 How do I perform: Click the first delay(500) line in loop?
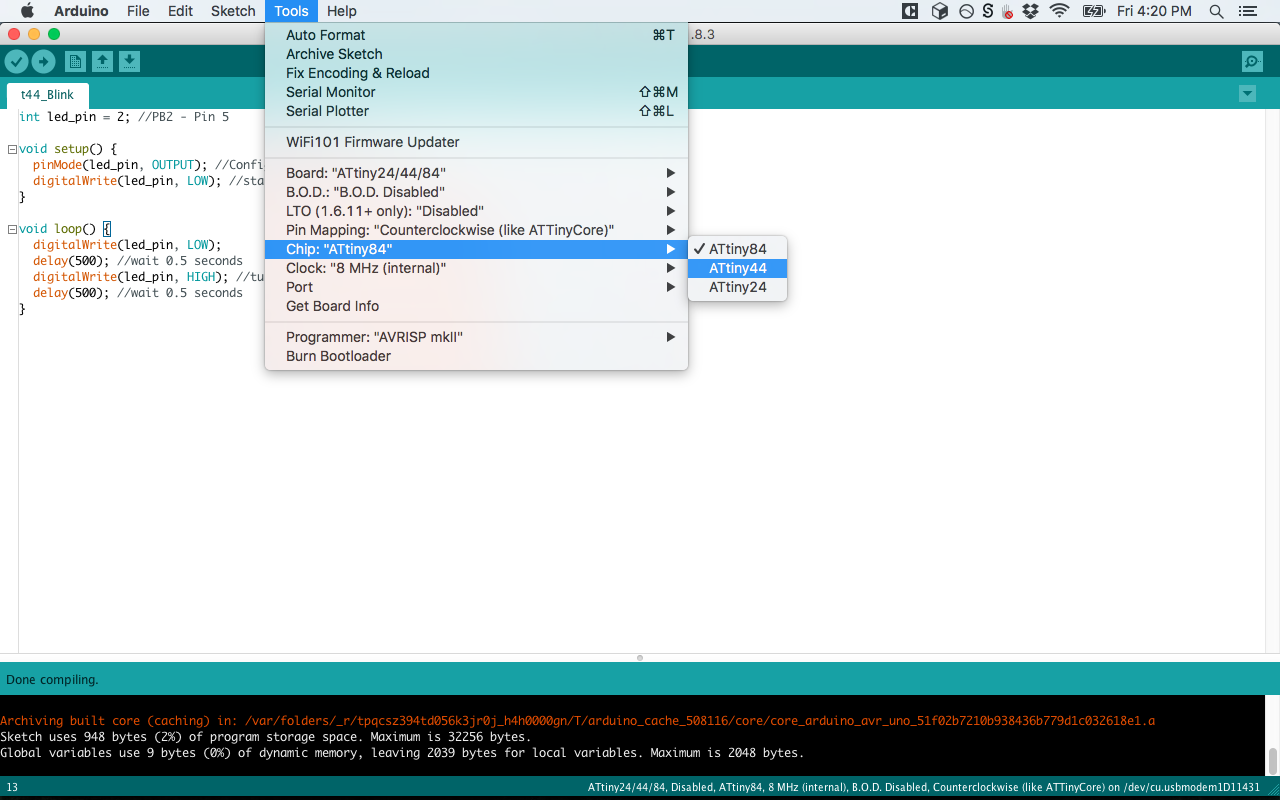[x=138, y=261]
